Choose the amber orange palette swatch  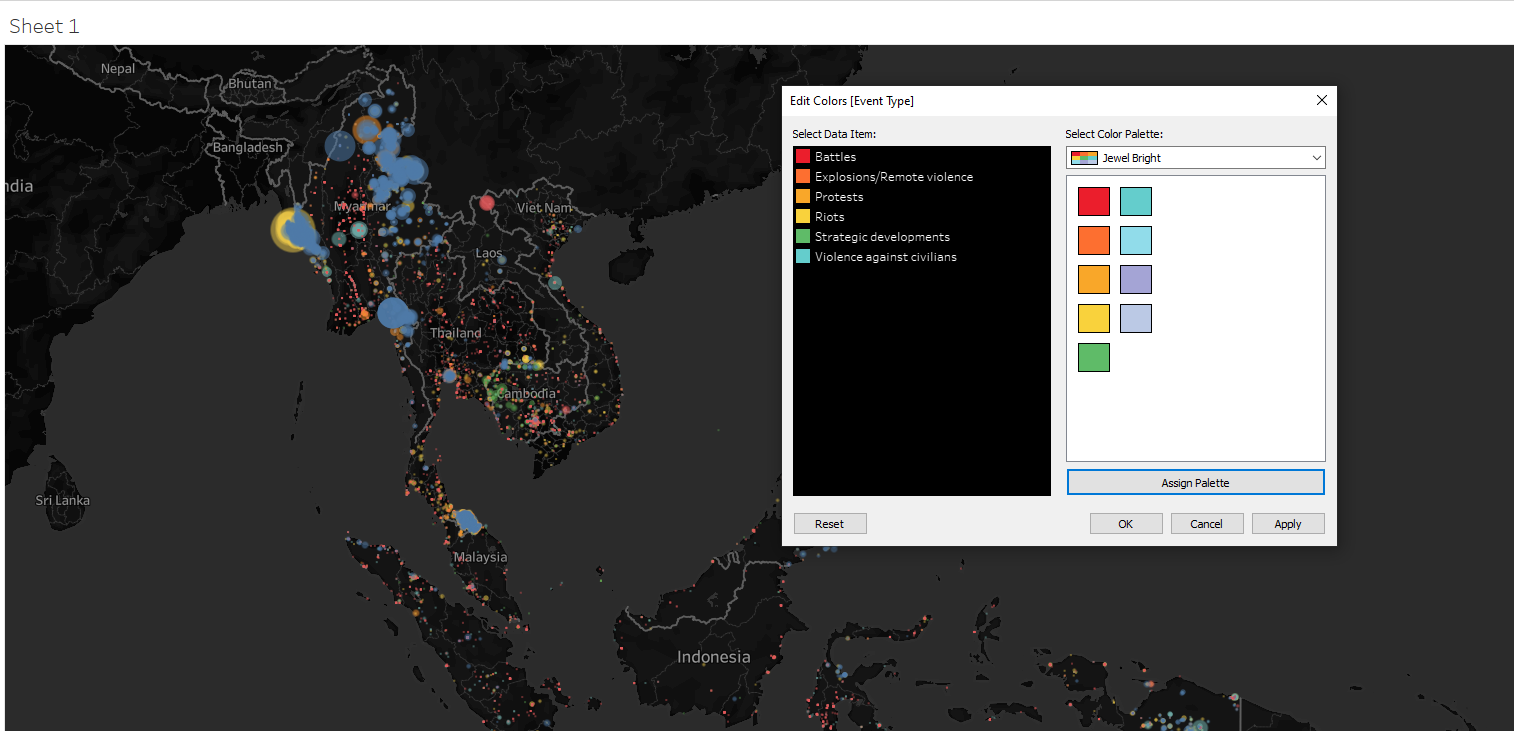[x=1093, y=279]
